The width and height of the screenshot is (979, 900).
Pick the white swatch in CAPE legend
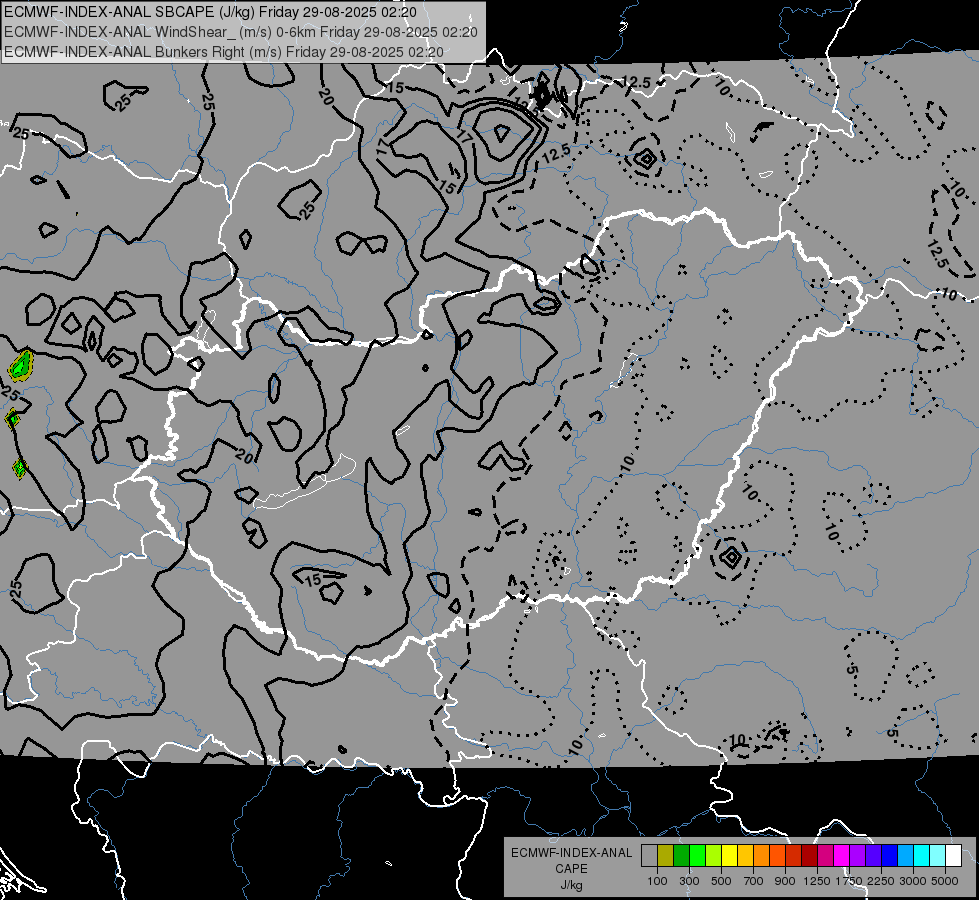[953, 856]
